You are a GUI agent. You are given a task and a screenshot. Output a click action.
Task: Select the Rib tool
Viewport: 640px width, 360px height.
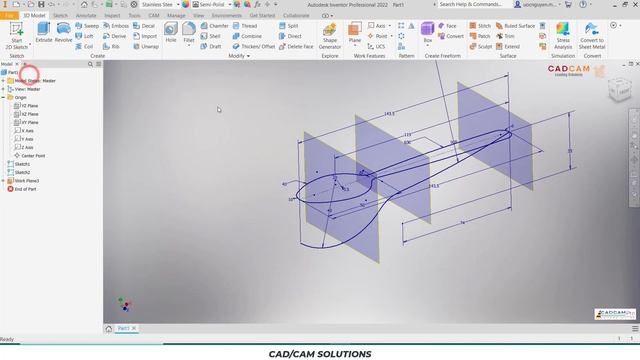(x=111, y=47)
